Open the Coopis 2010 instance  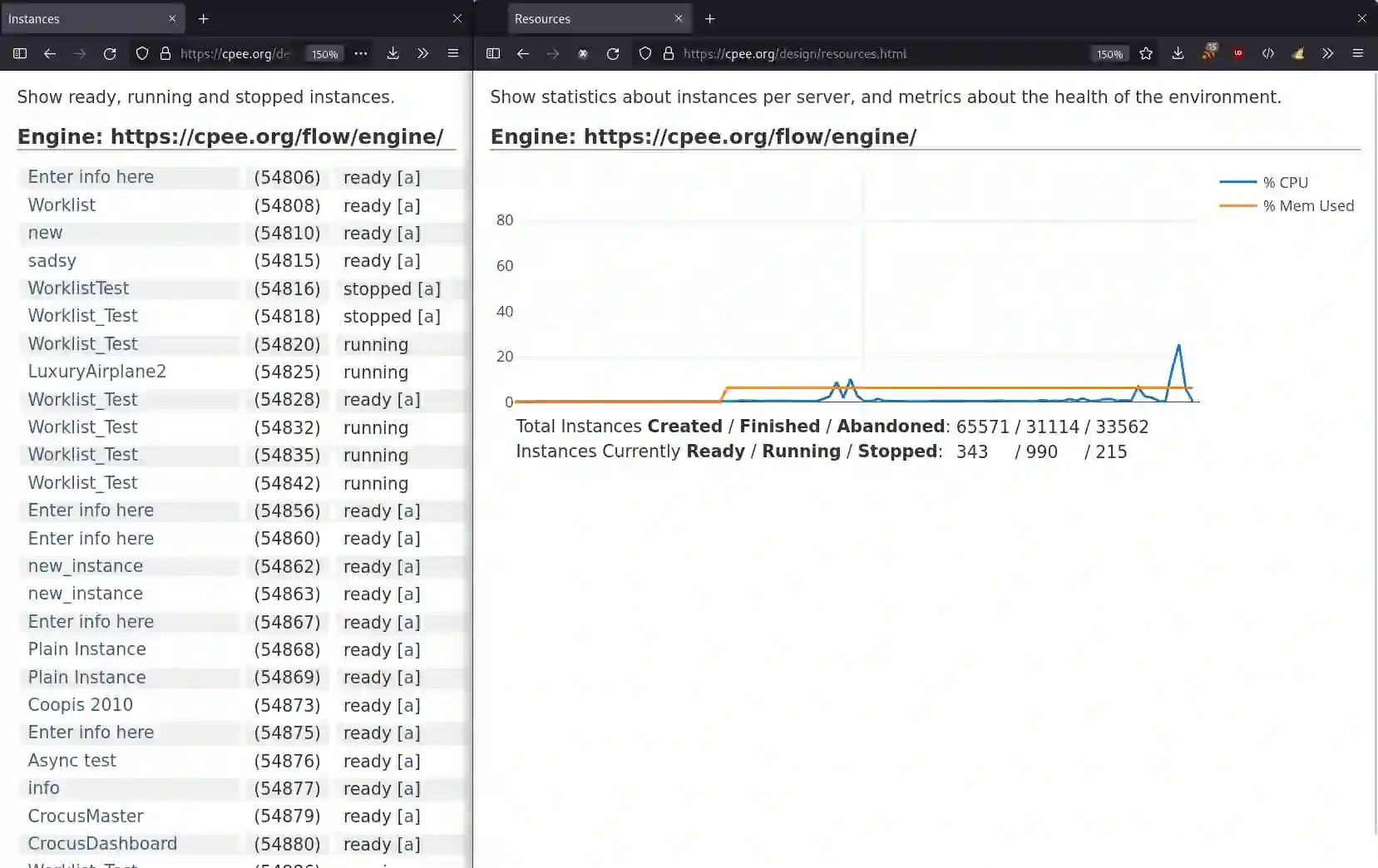(x=80, y=705)
